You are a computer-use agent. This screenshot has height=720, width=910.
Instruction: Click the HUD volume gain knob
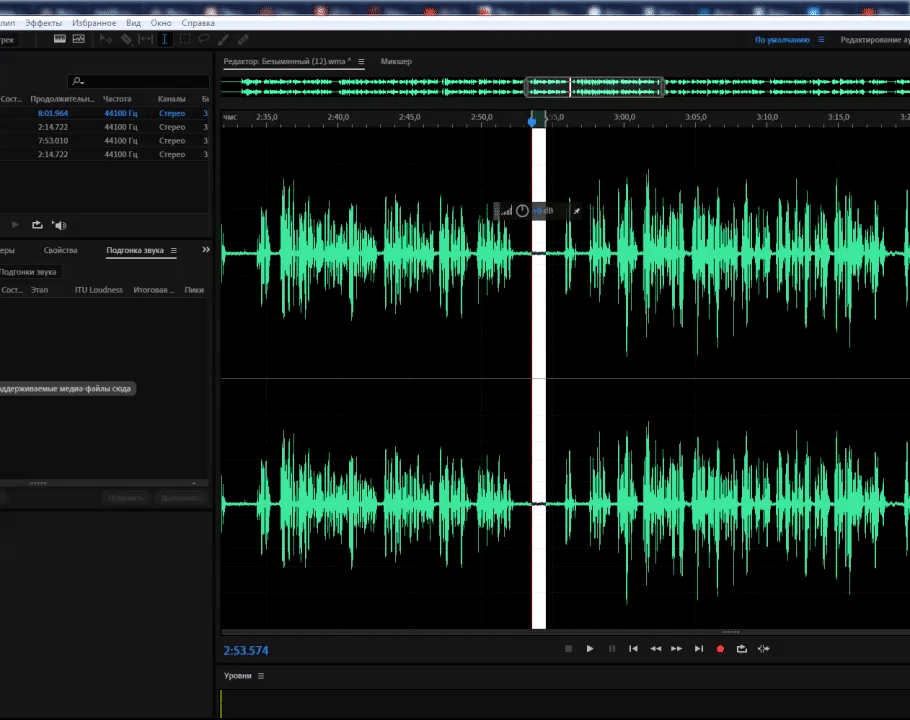coord(522,211)
